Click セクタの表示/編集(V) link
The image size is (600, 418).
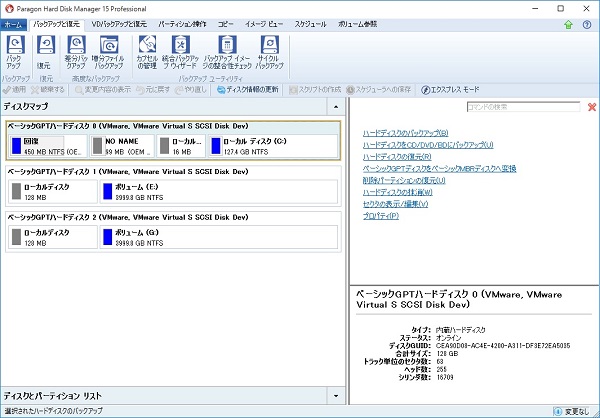click(x=395, y=204)
